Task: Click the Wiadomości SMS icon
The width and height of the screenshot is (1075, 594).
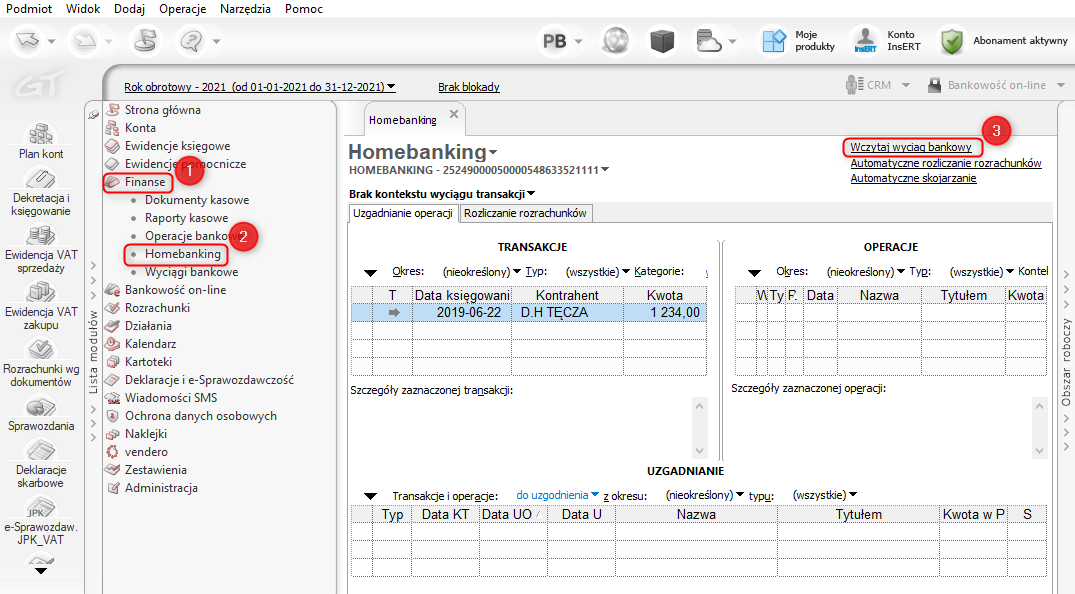Action: 112,398
